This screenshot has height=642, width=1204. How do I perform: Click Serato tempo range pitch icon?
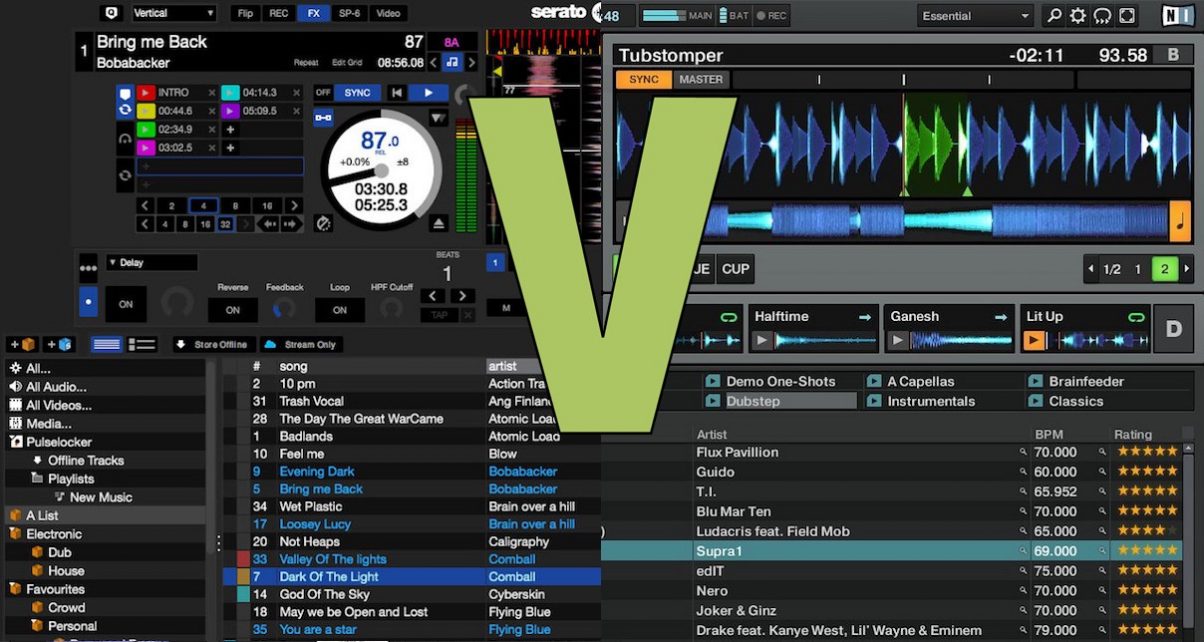pyautogui.click(x=439, y=118)
